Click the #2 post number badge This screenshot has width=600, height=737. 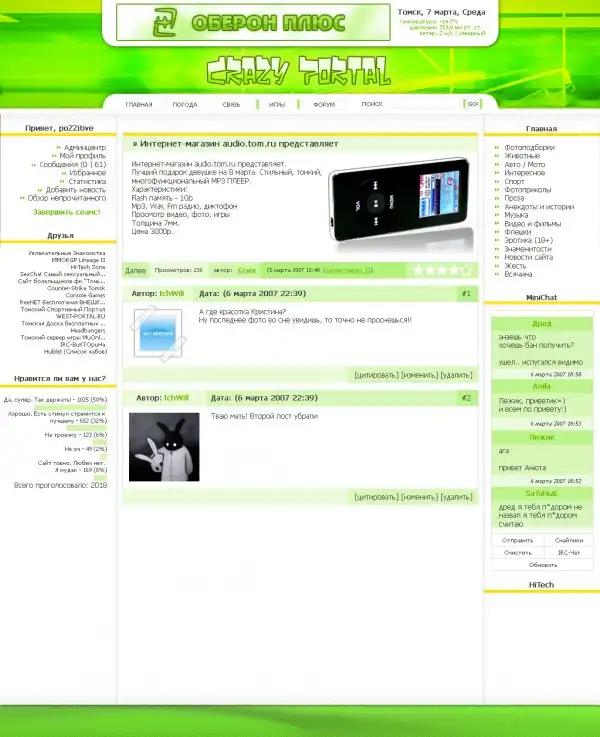pos(466,398)
